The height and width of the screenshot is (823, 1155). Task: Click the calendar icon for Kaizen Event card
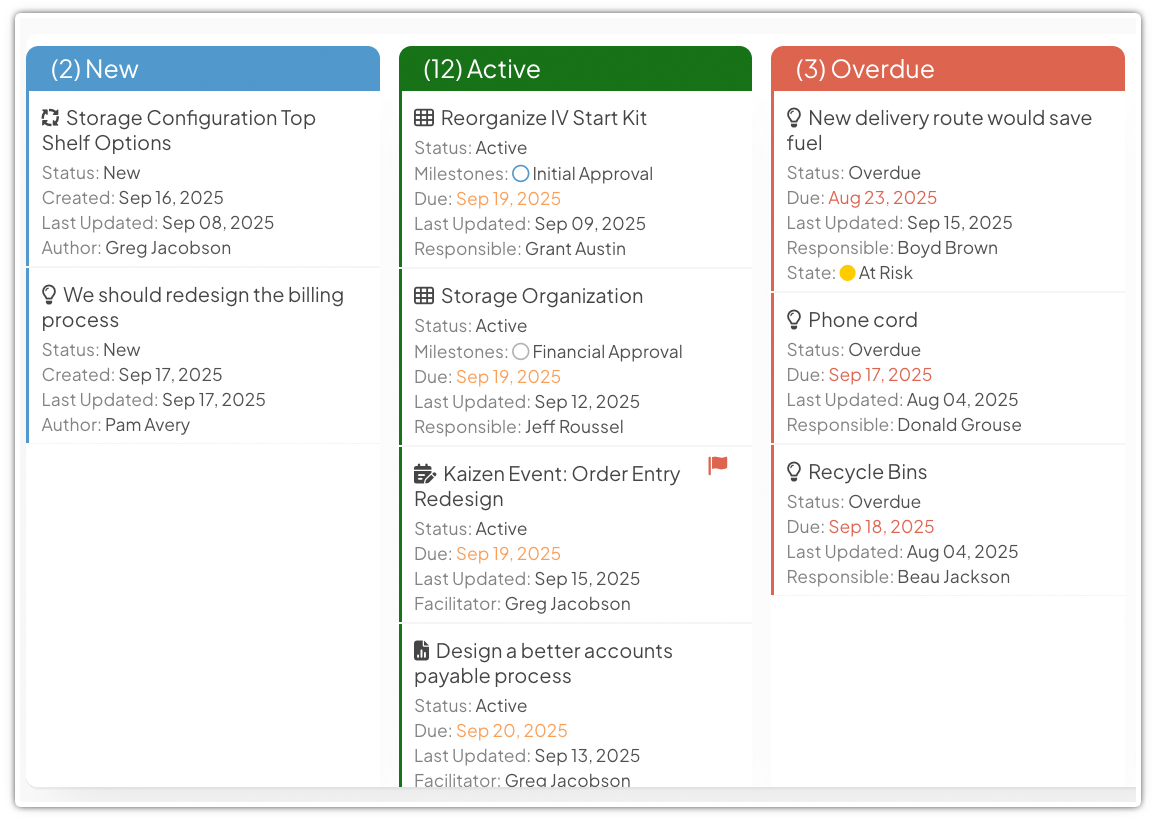[425, 474]
